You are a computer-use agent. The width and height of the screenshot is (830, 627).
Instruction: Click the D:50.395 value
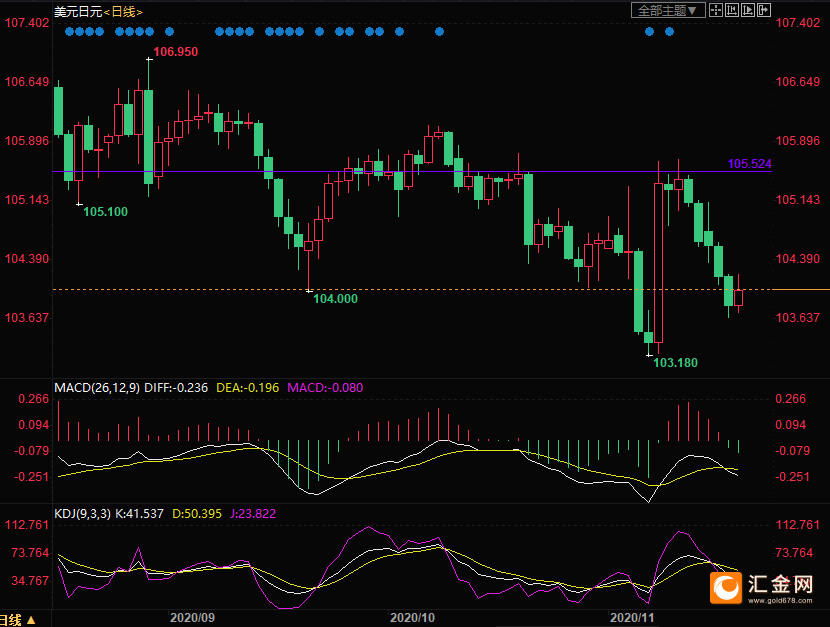point(197,514)
